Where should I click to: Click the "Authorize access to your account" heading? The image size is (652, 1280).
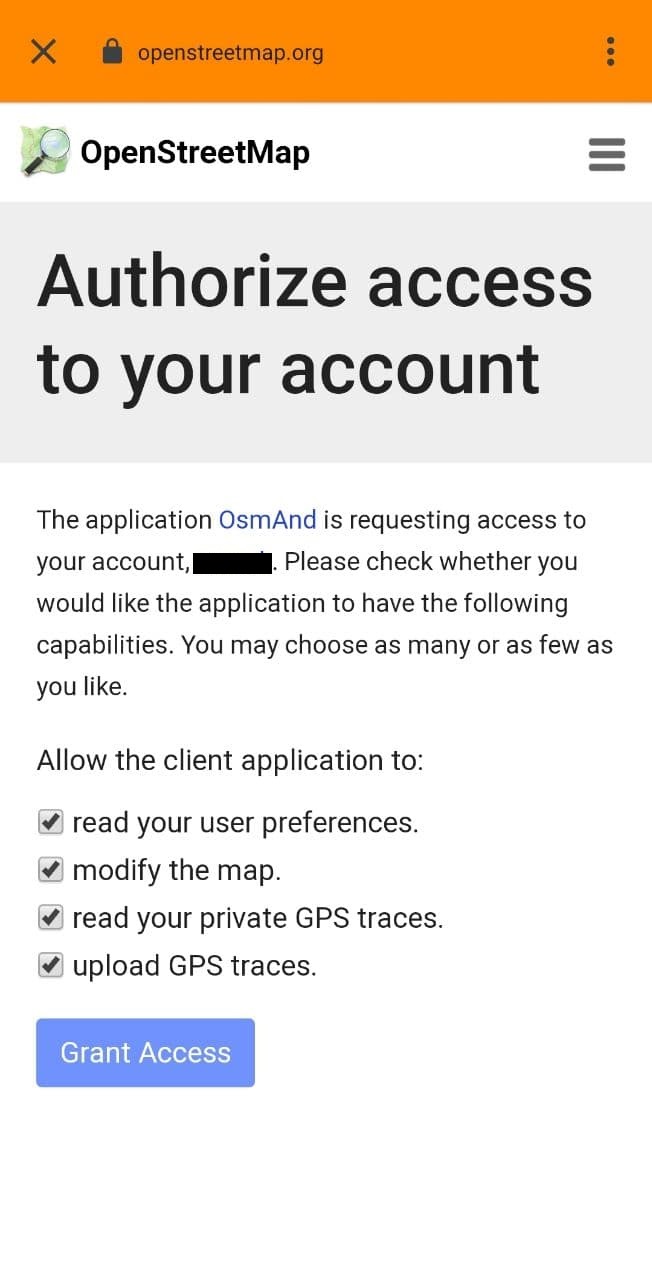[x=315, y=324]
